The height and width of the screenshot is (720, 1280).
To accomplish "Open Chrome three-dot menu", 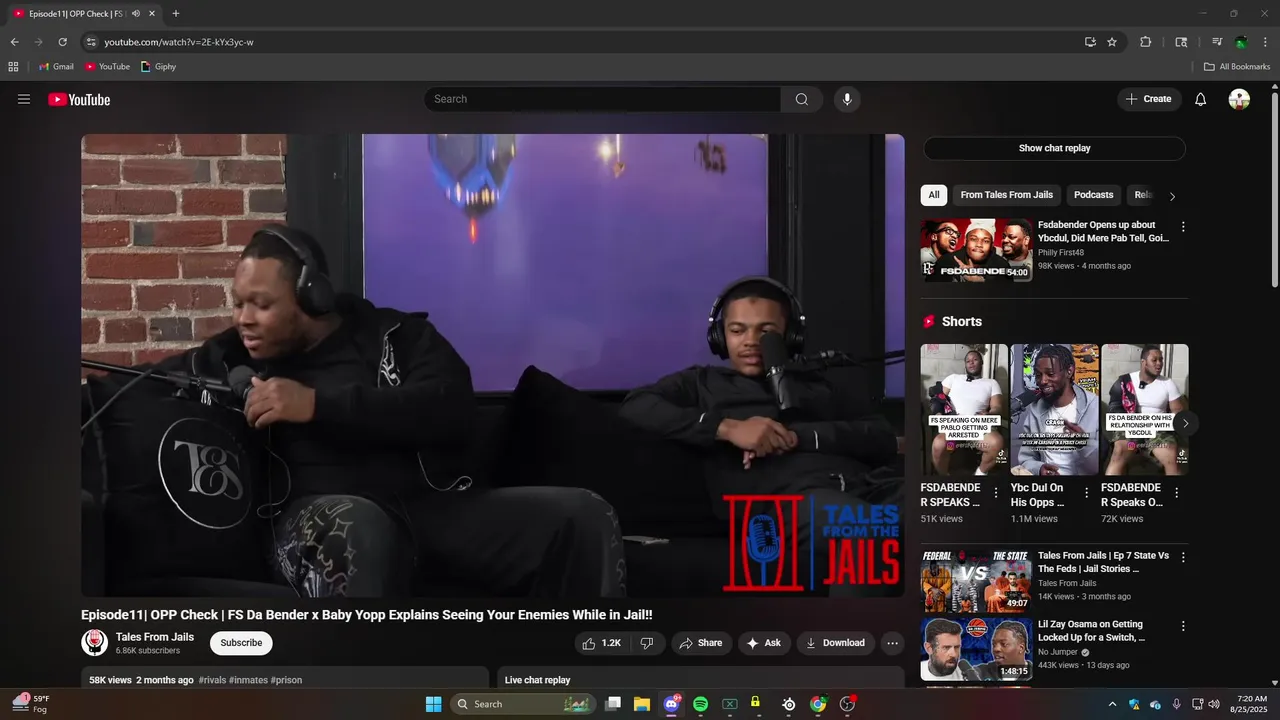I will click(x=1265, y=42).
